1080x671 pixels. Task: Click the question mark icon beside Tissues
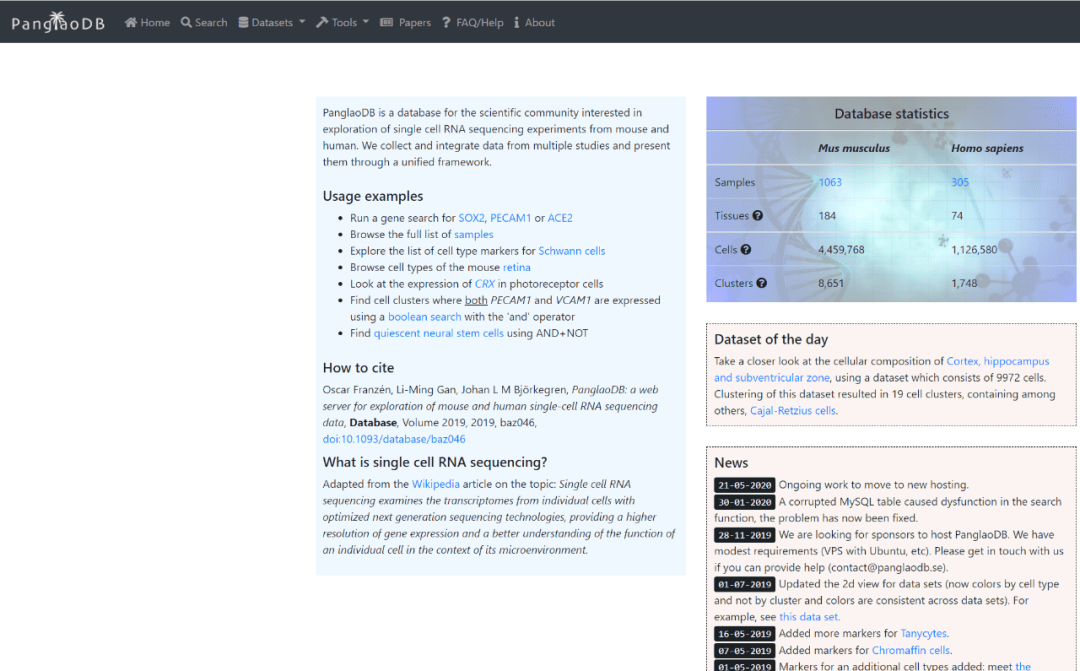[757, 216]
